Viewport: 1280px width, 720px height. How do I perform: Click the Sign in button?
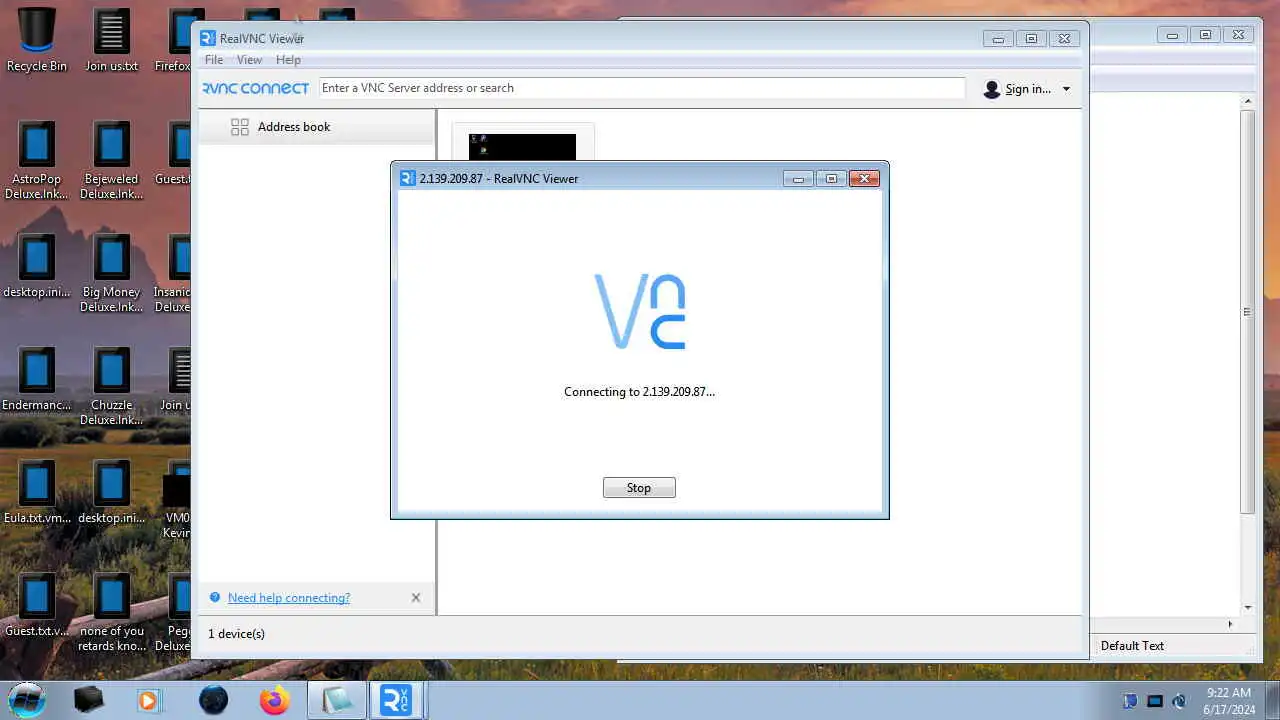tap(1027, 89)
